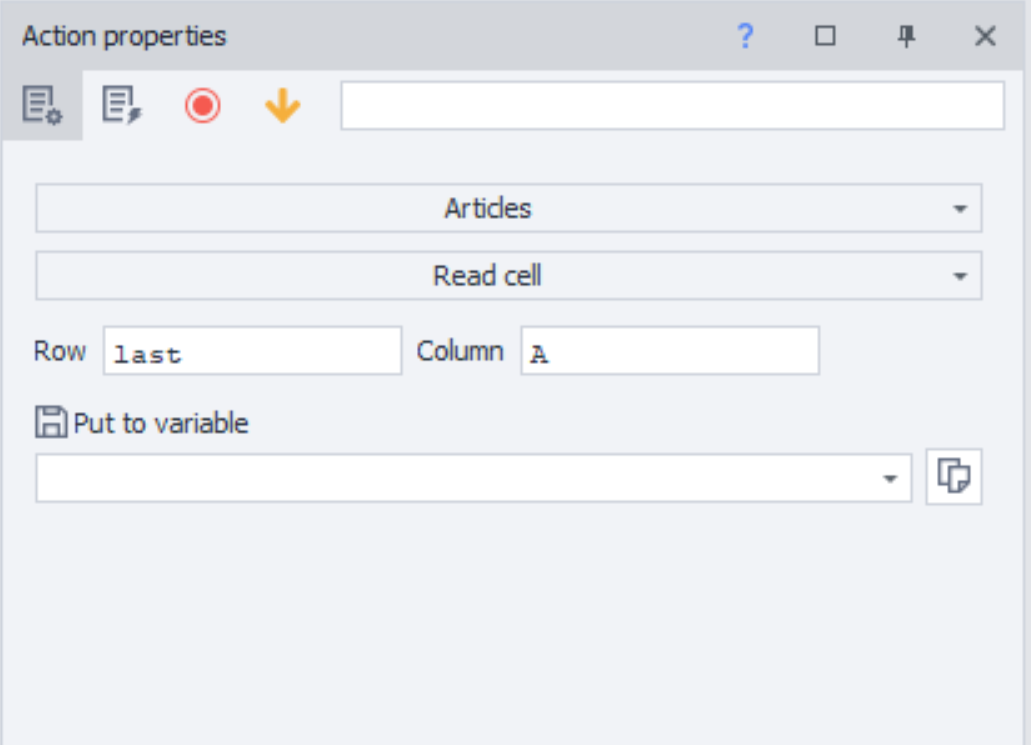Open the Articles table dropdown
The width and height of the screenshot is (1031, 745).
click(488, 208)
